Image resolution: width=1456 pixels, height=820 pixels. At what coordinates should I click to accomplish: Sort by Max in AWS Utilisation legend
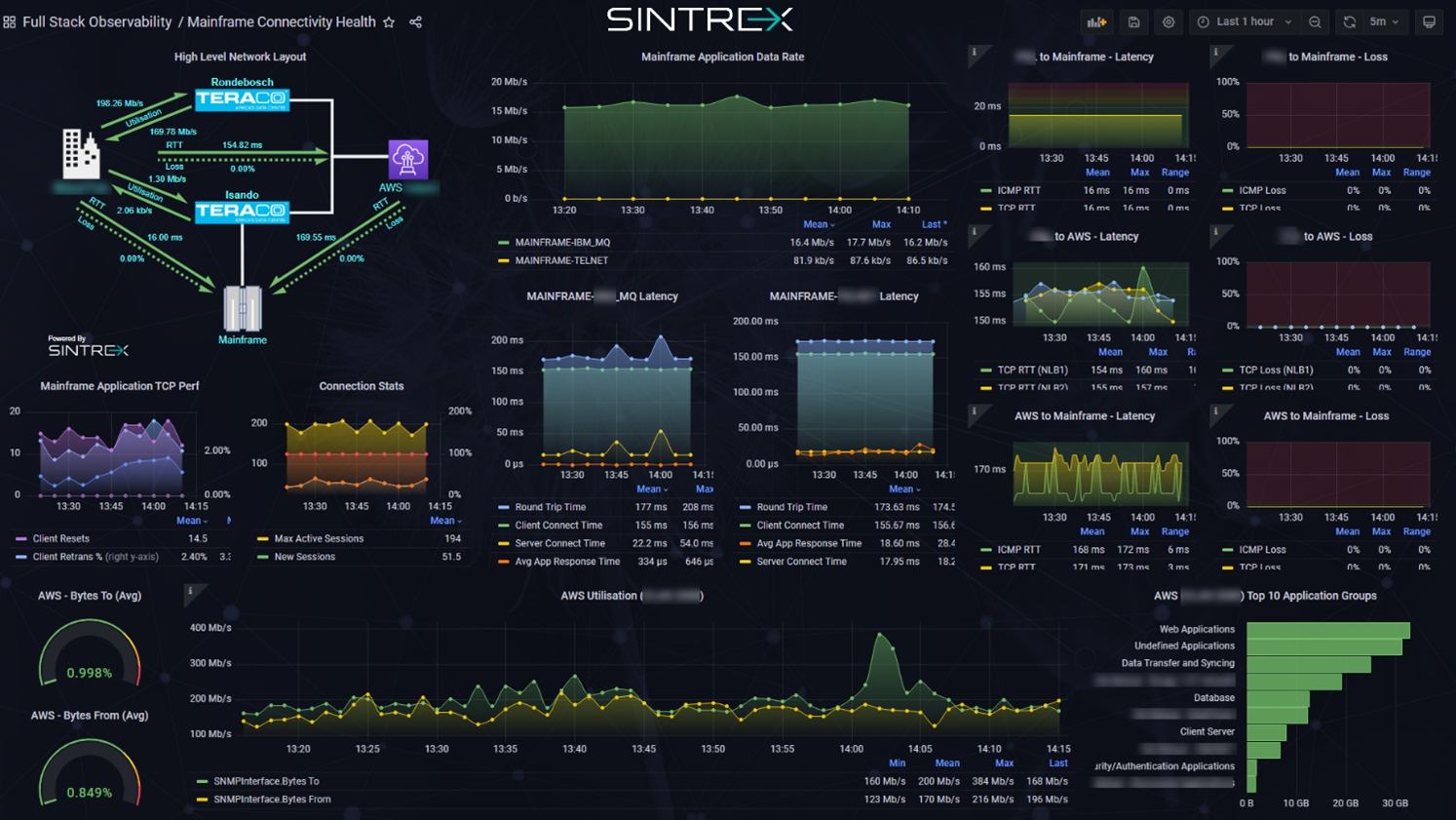1005,763
